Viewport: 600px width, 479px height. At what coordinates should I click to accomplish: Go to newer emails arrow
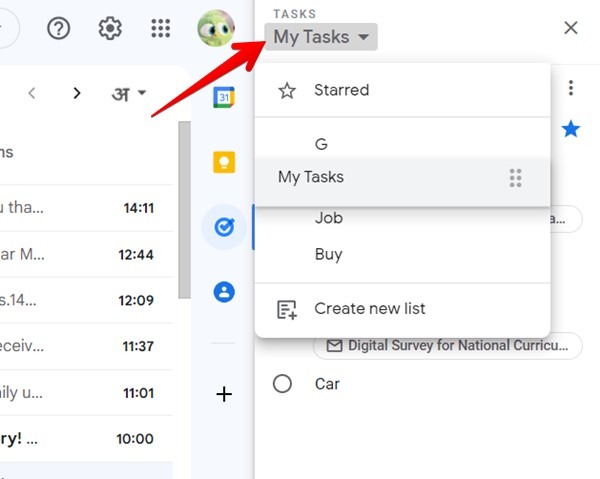[32, 93]
